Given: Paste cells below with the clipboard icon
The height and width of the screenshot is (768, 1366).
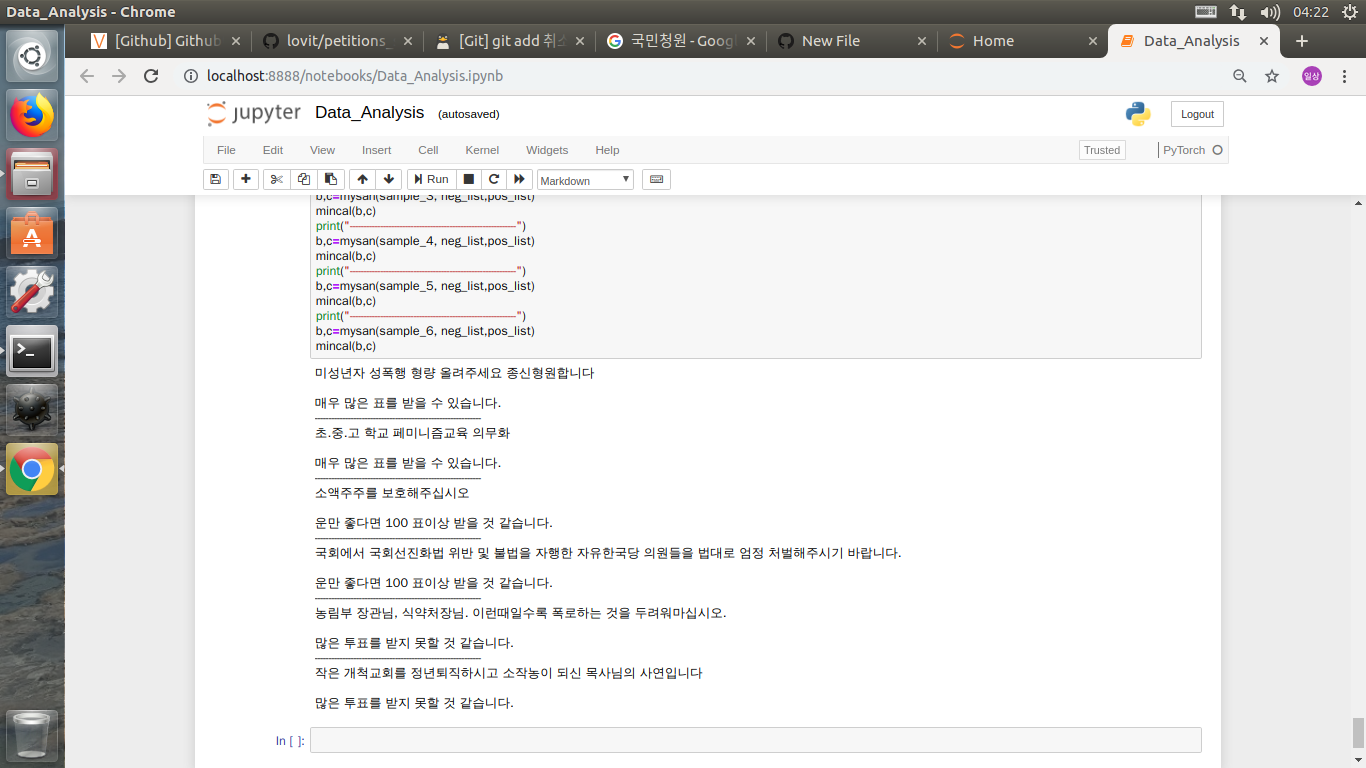Looking at the screenshot, I should (331, 179).
